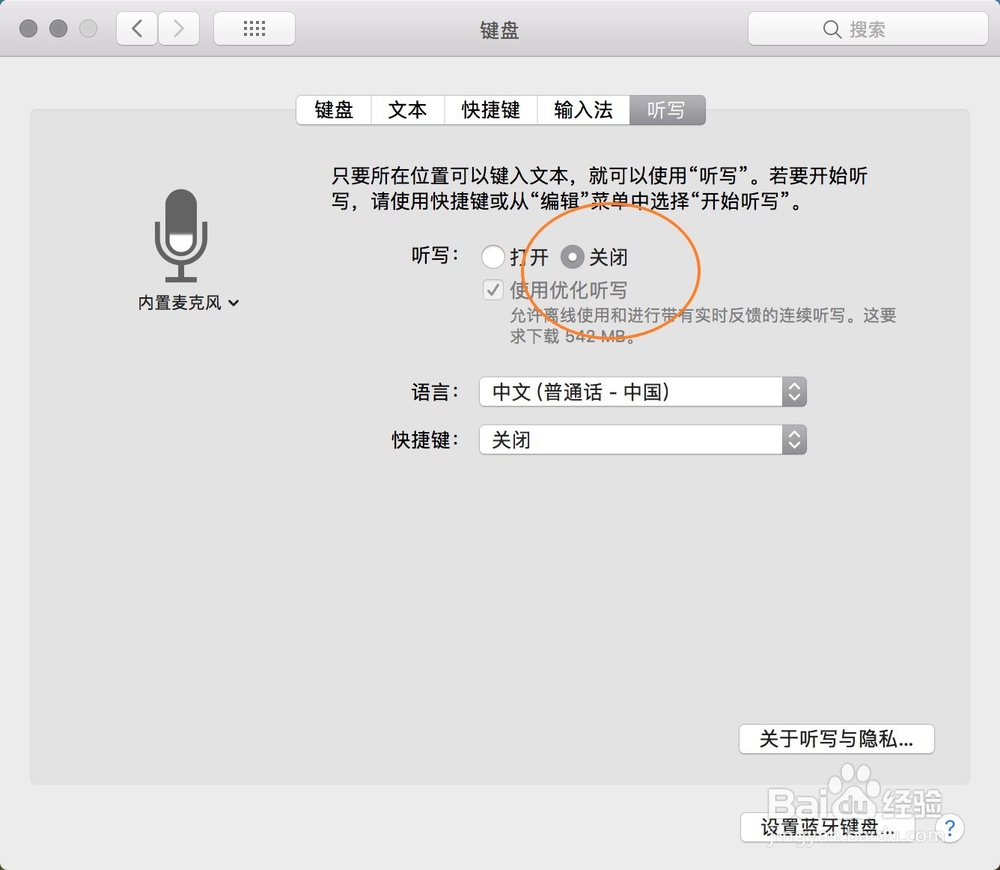Image resolution: width=1000 pixels, height=870 pixels.
Task: Select the 文本 tab
Action: point(407,110)
